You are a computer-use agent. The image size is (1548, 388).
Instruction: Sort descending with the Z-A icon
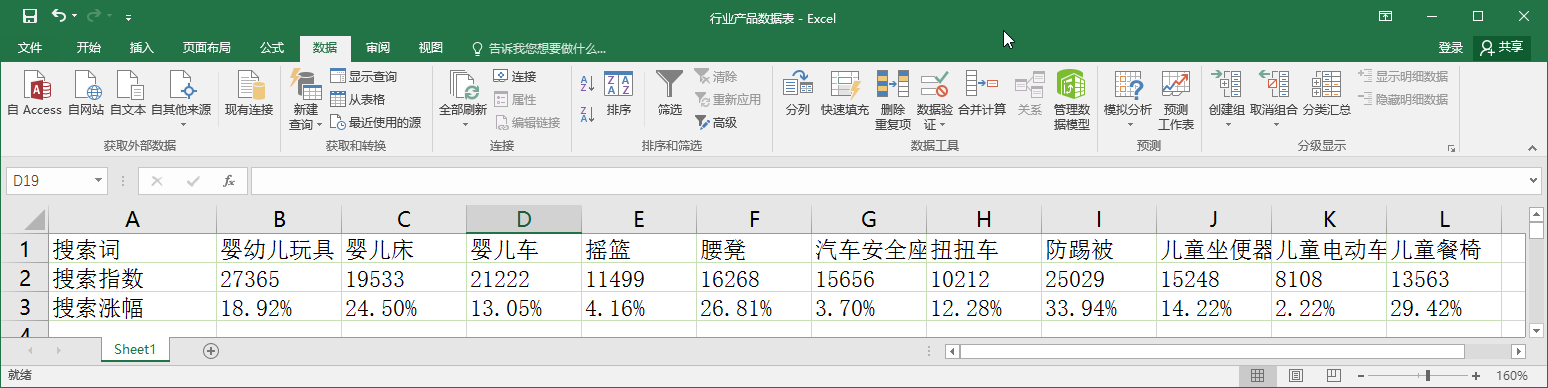[588, 113]
